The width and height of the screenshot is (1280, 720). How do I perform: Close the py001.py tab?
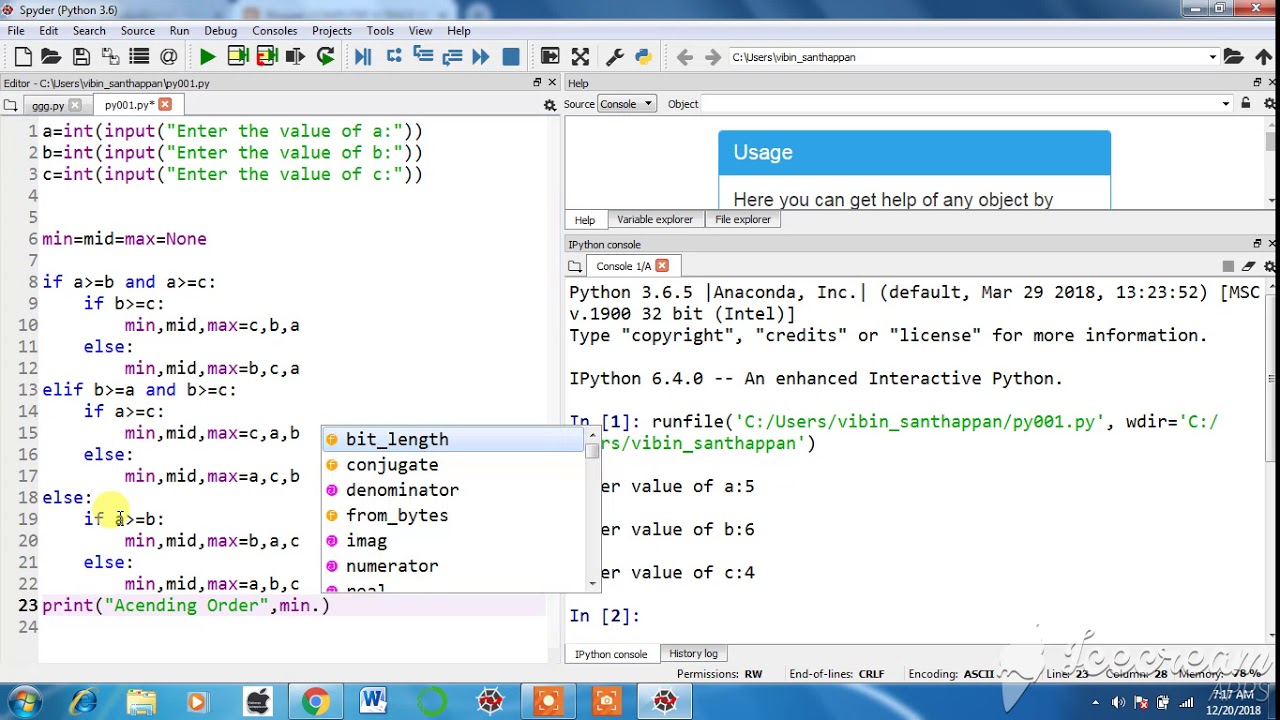165,104
